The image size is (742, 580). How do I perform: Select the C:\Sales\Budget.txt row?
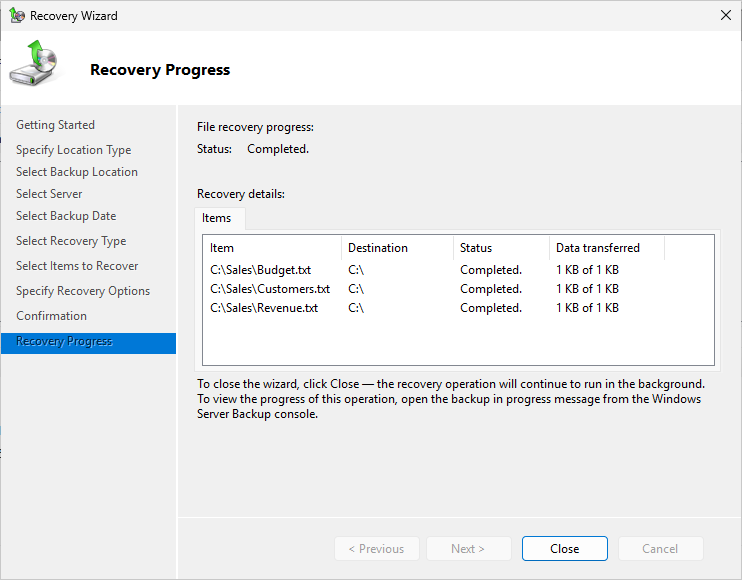click(x=261, y=270)
